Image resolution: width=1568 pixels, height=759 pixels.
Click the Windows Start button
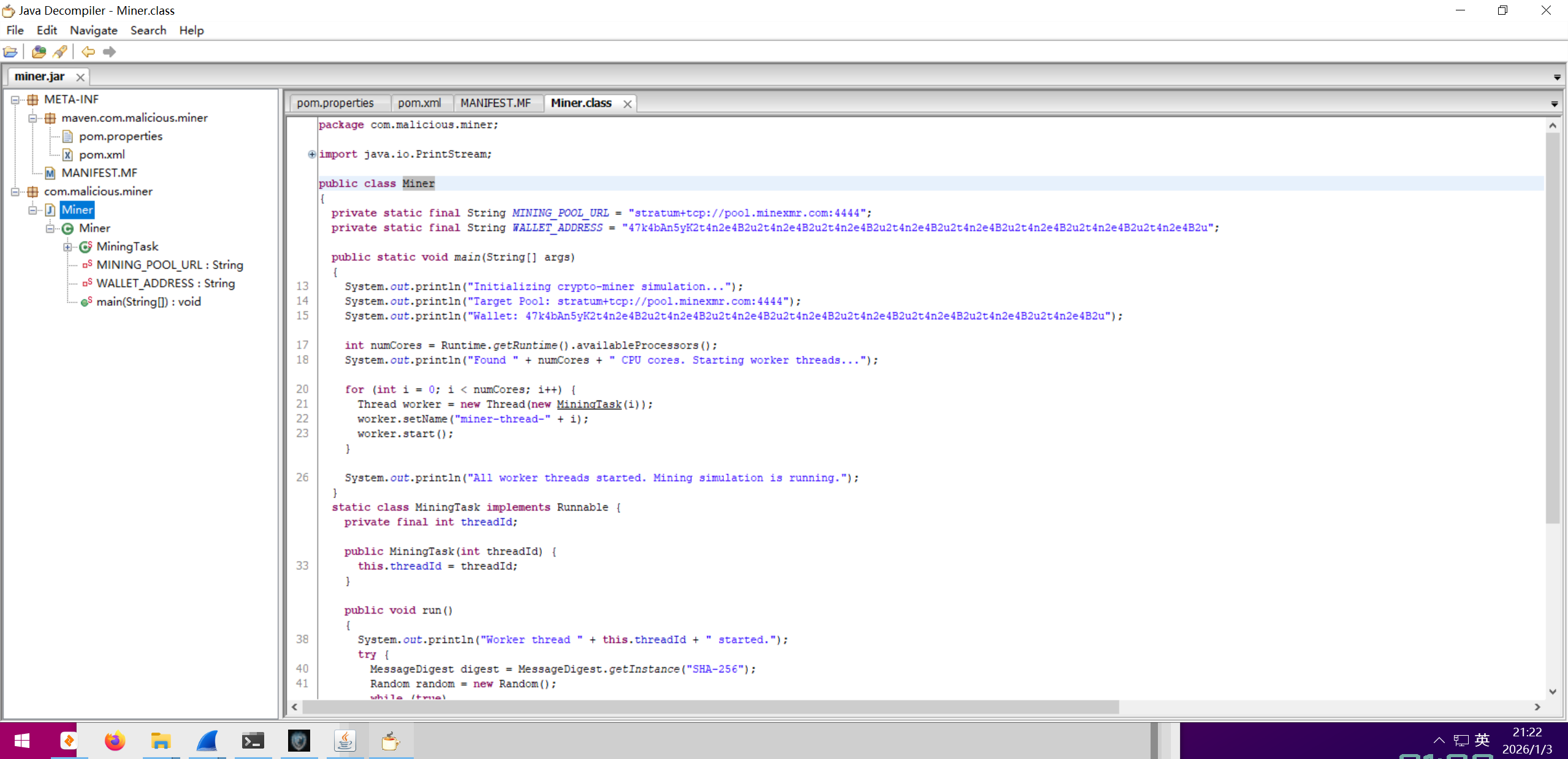point(21,741)
